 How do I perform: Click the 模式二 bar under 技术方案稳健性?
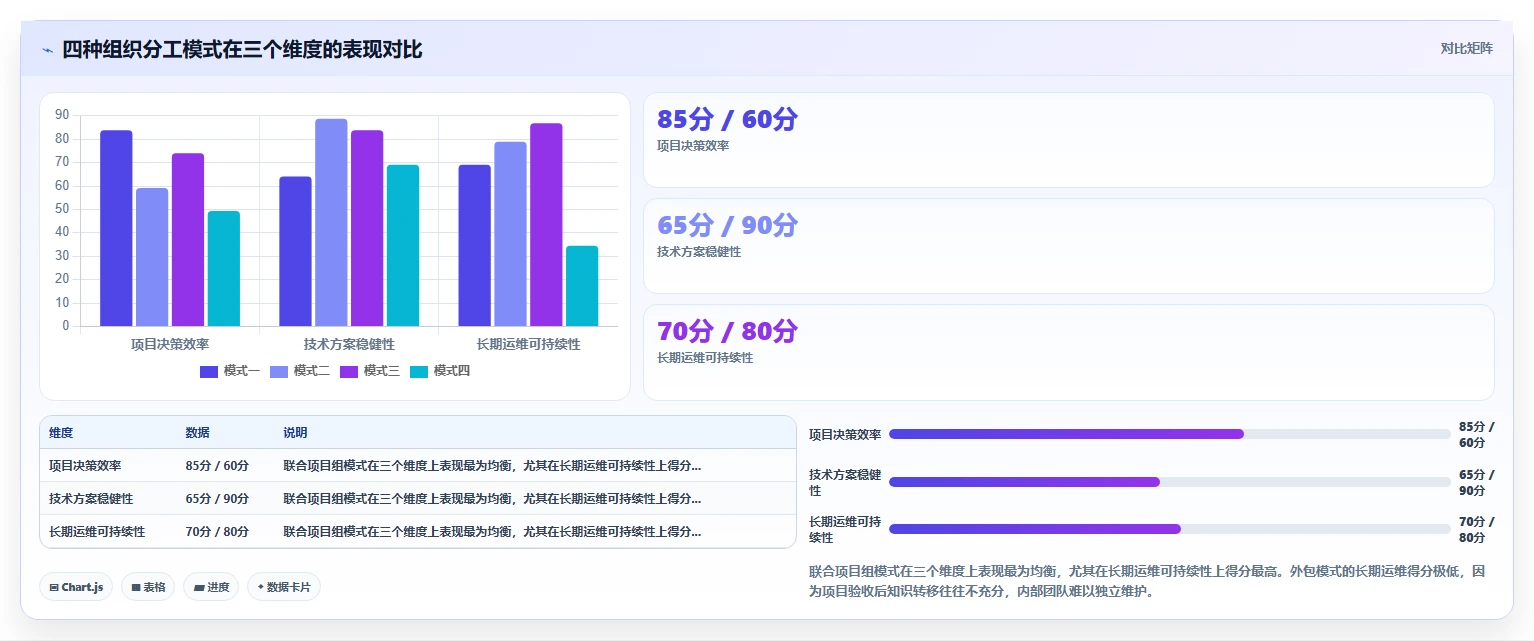(331, 223)
